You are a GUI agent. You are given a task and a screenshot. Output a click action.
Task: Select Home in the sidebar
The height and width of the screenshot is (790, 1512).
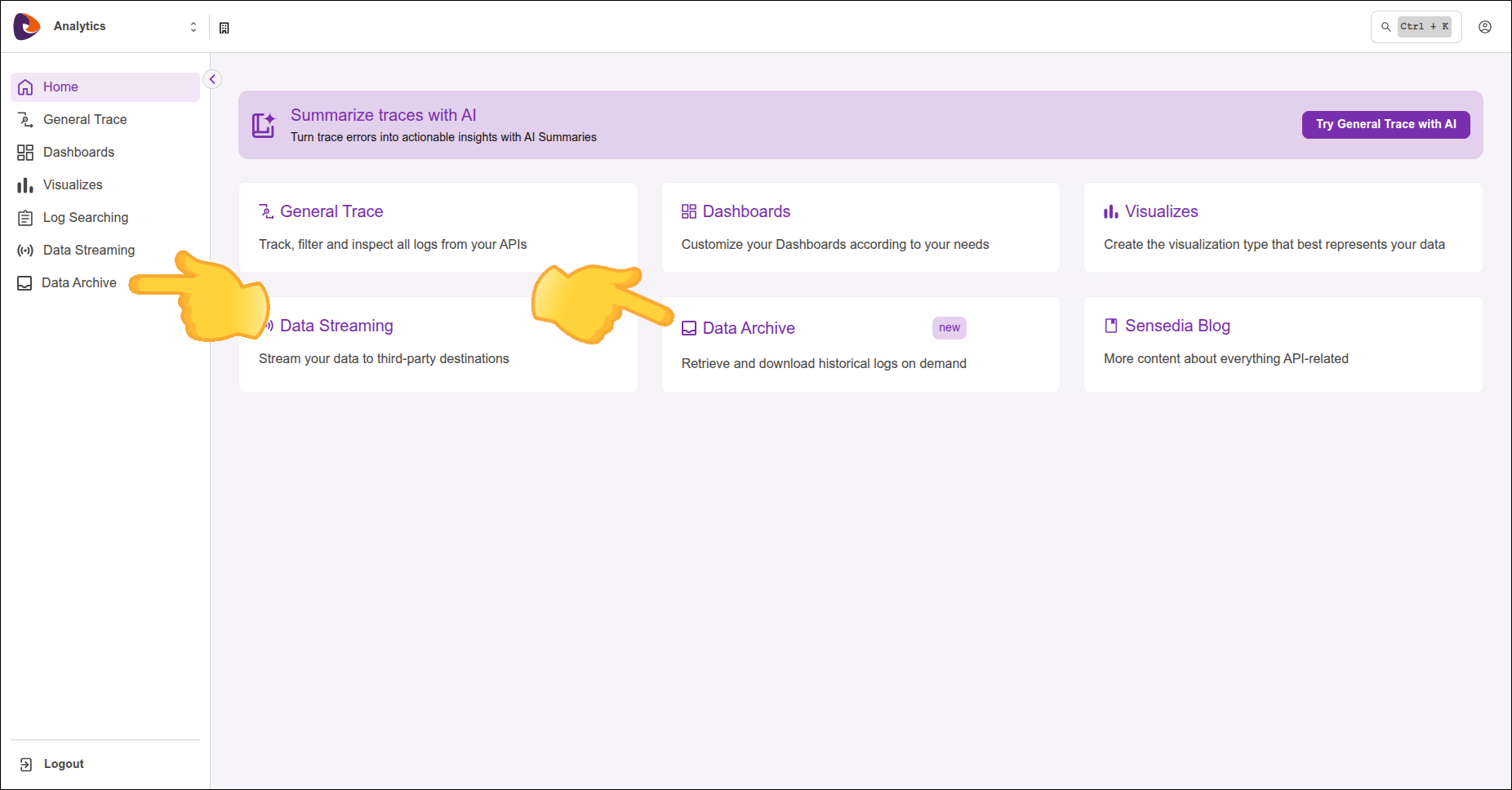(x=60, y=87)
